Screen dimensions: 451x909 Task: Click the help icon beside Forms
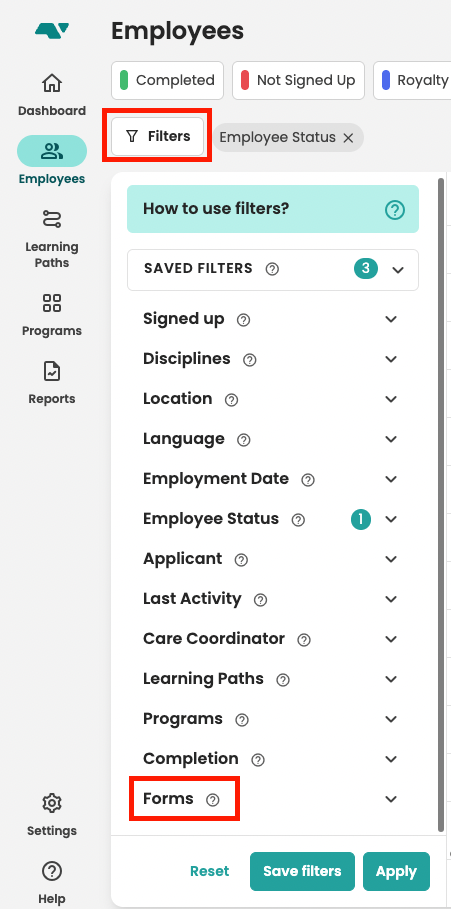pyautogui.click(x=213, y=800)
